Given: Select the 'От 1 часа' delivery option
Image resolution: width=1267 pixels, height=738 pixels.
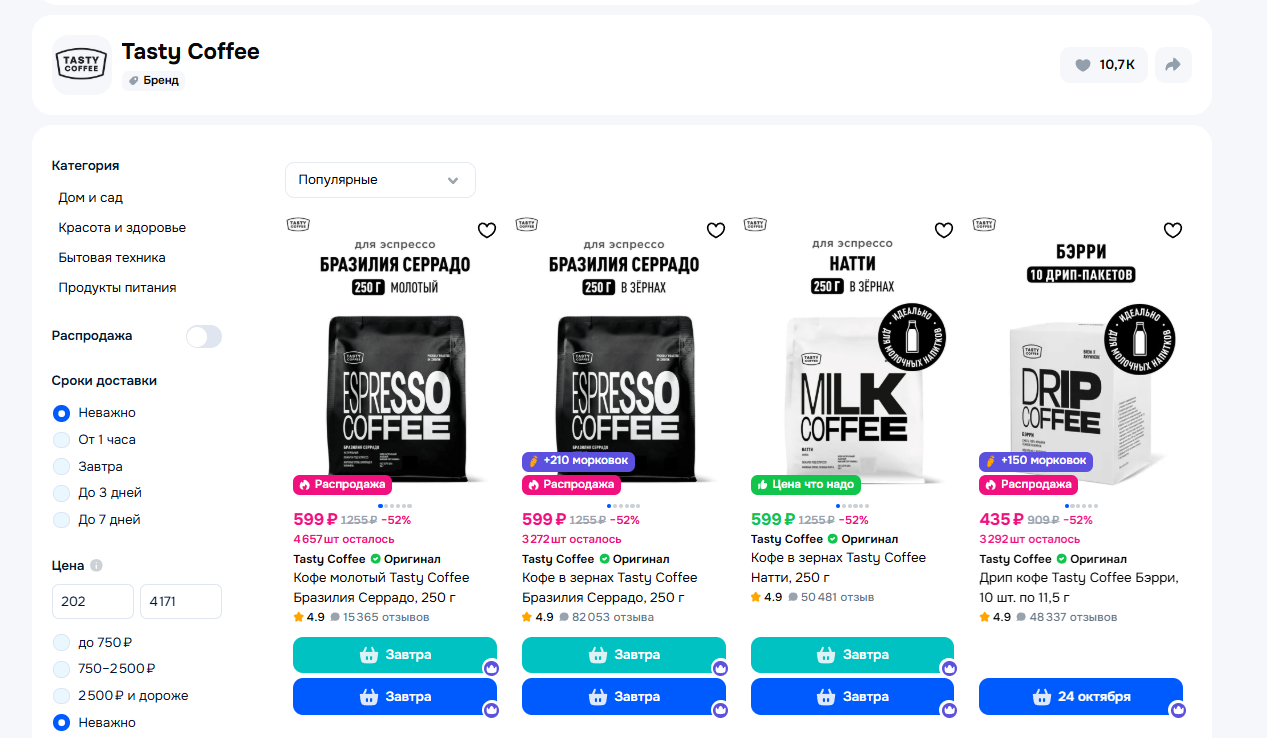Looking at the screenshot, I should (62, 440).
